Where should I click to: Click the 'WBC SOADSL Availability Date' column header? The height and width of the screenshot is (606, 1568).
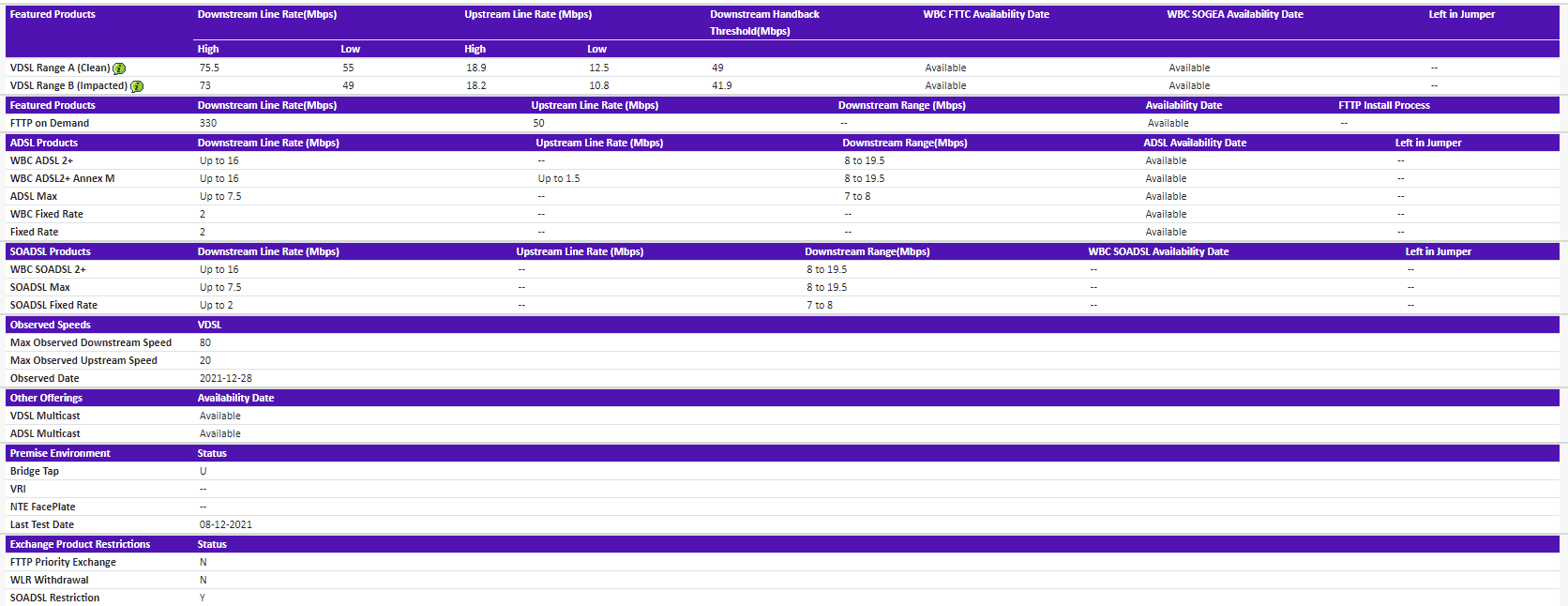coord(1158,251)
